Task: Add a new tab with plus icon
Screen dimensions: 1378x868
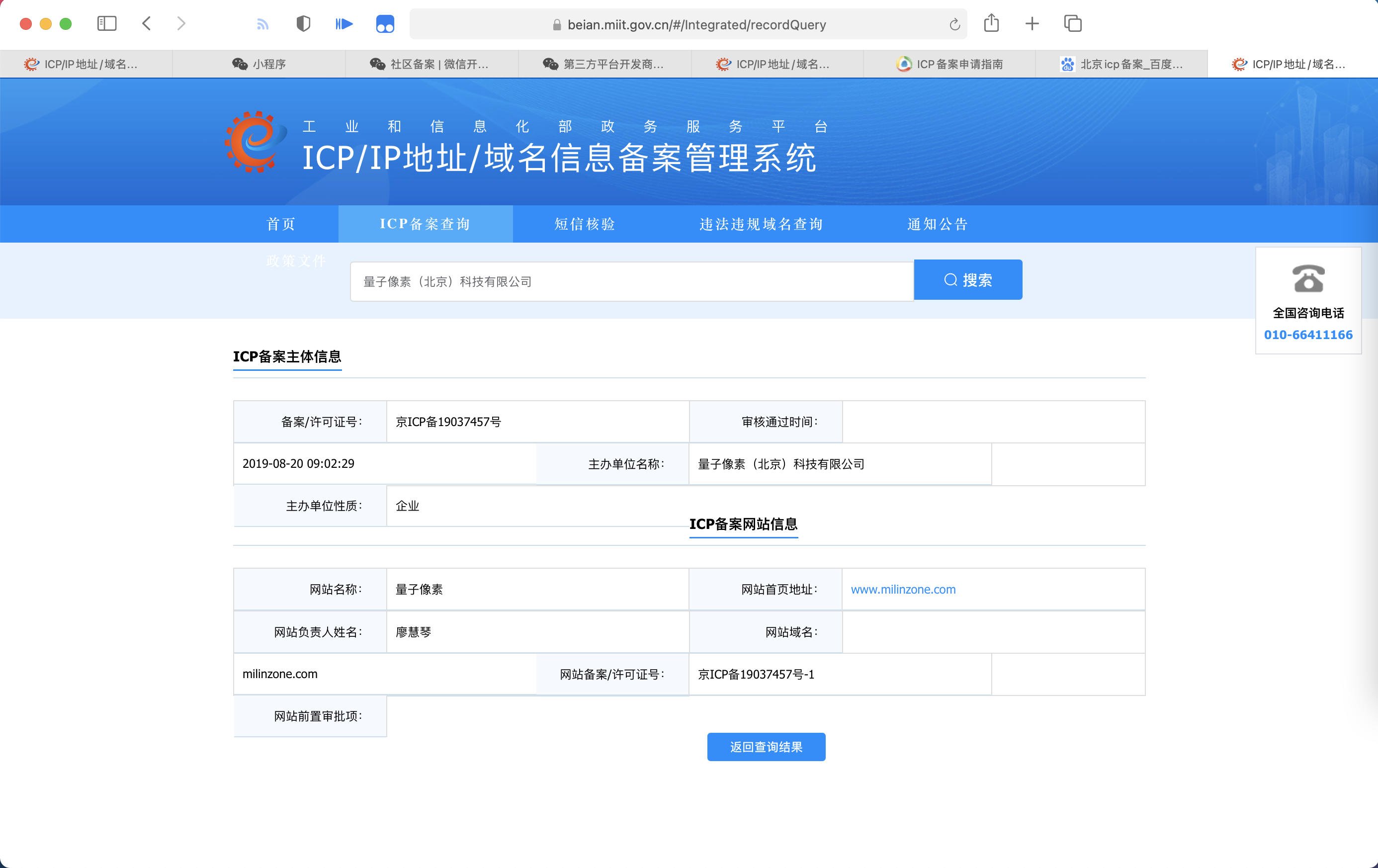Action: click(x=1032, y=24)
